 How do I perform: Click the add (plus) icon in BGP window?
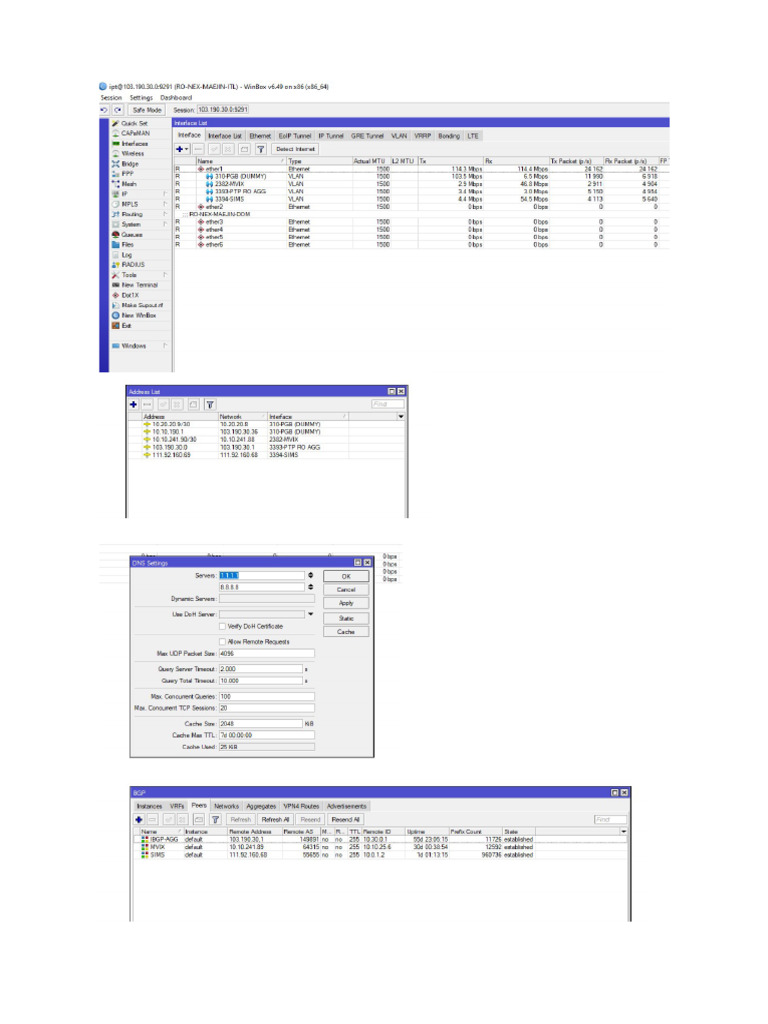tap(138, 820)
